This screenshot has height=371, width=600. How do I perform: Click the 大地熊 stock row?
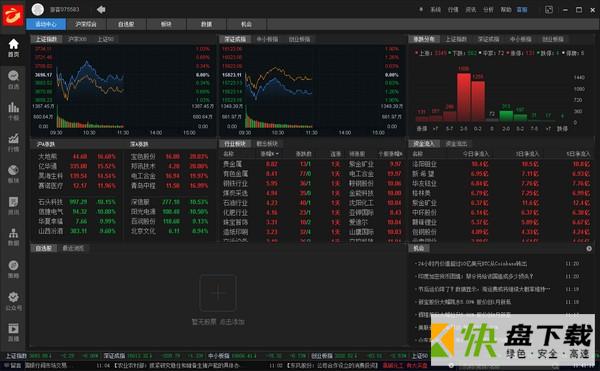click(x=77, y=156)
